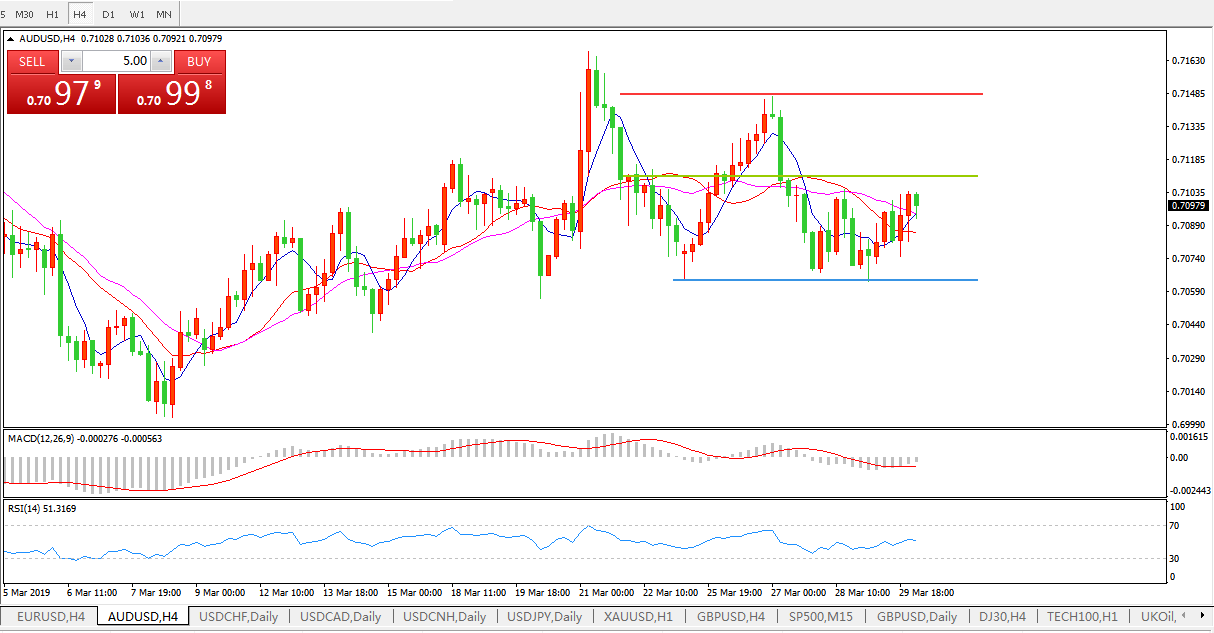Select the H4 timeframe button
This screenshot has width=1214, height=633.
(80, 14)
